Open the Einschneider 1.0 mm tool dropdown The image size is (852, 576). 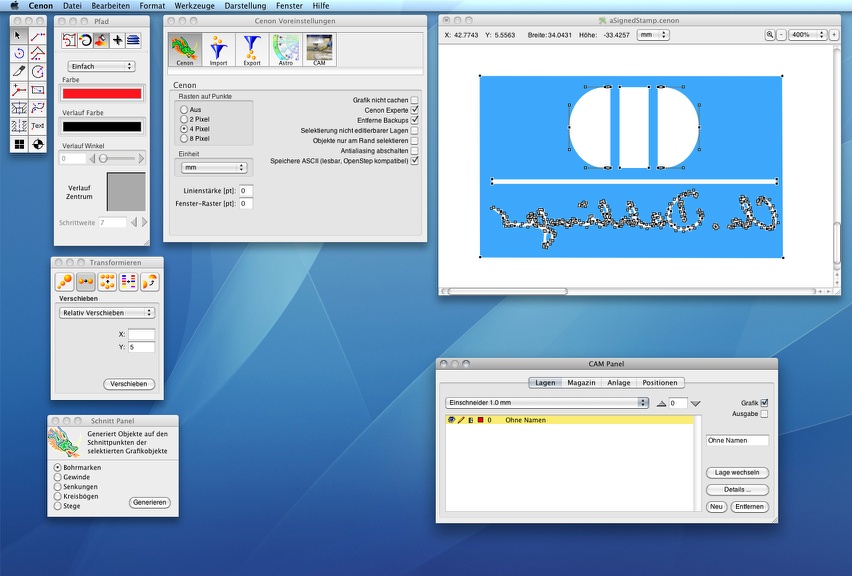[x=547, y=403]
